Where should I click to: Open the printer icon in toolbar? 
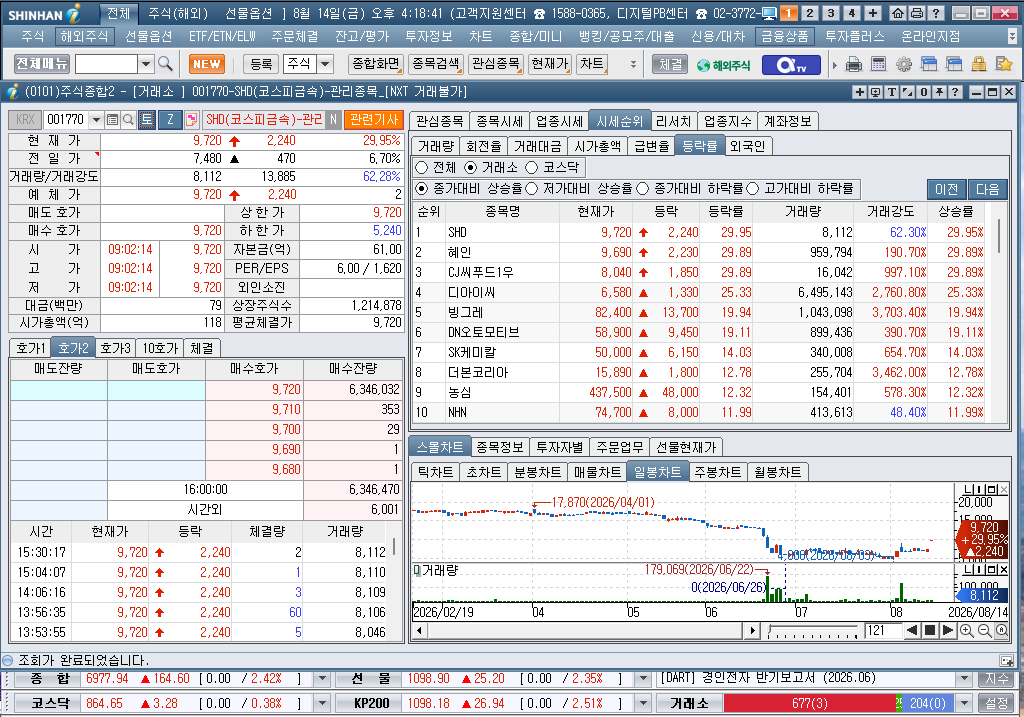[854, 64]
